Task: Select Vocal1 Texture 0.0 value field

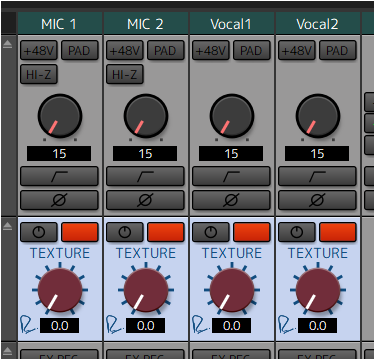Action: pyautogui.click(x=232, y=326)
